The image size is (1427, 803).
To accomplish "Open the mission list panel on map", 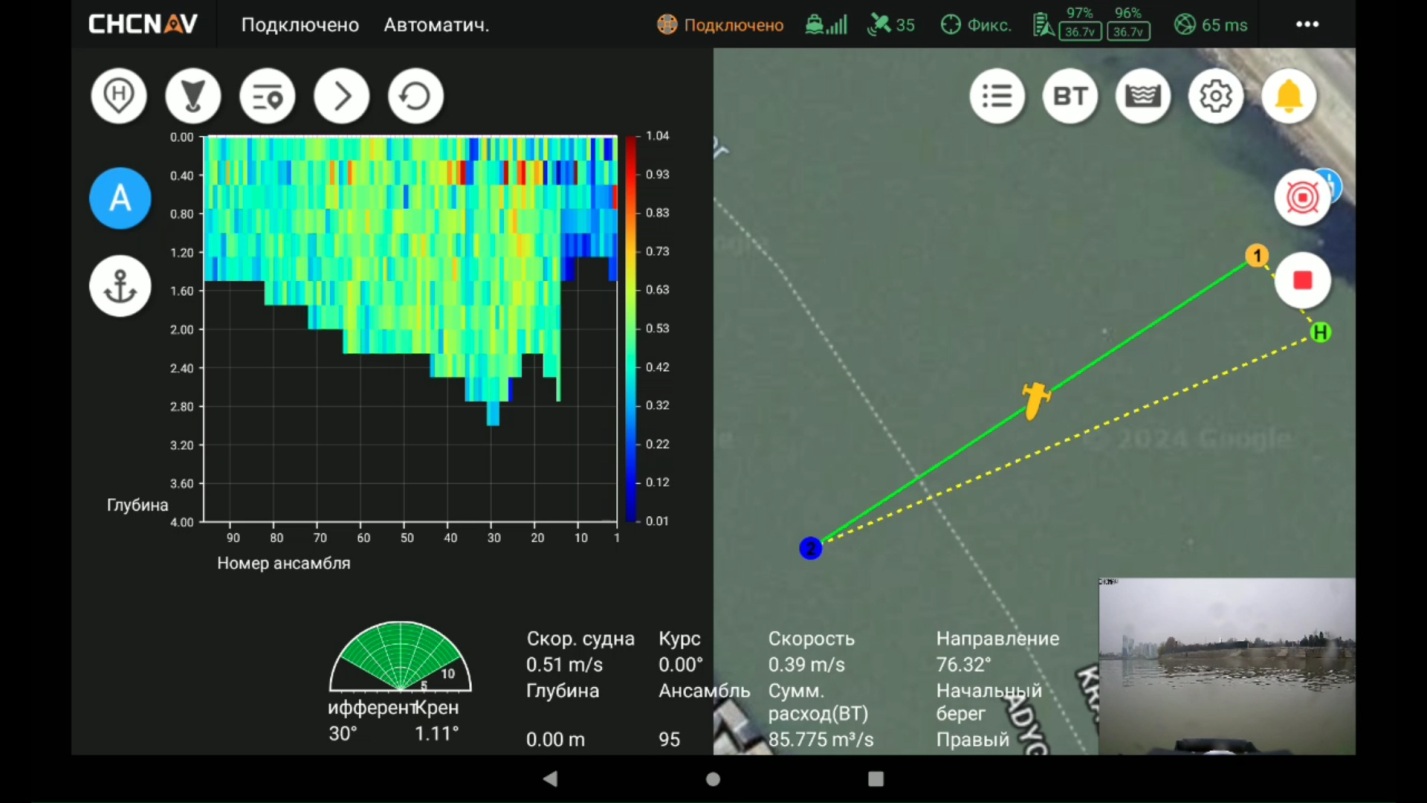I will [x=996, y=96].
